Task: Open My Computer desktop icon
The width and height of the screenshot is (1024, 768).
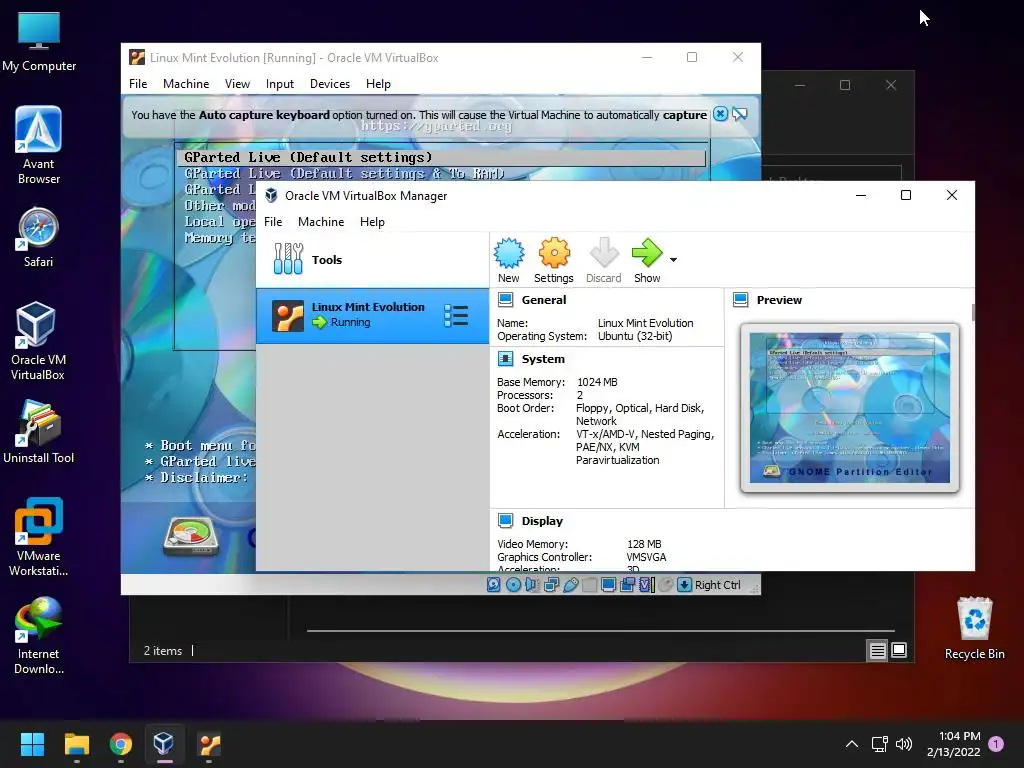Action: [39, 41]
